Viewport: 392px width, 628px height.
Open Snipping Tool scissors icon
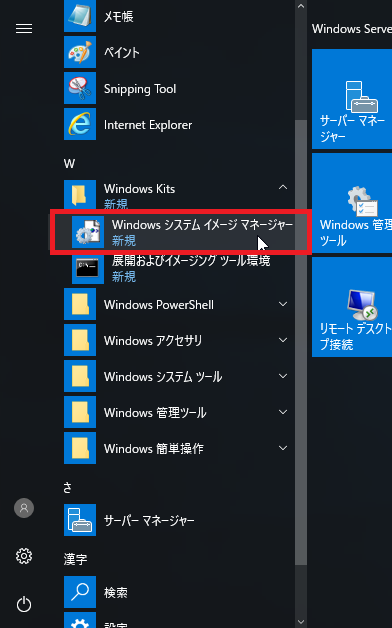tap(80, 88)
